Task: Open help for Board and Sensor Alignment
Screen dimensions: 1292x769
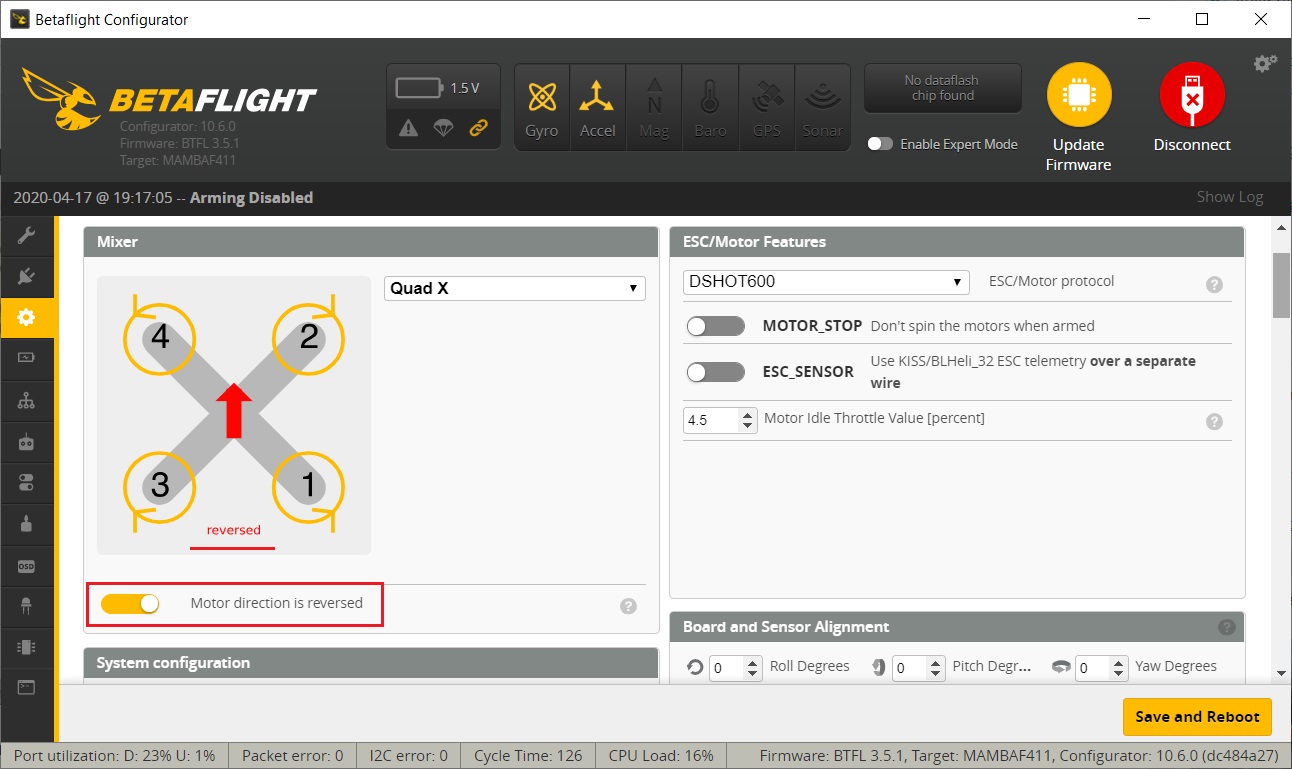Action: tap(1227, 628)
